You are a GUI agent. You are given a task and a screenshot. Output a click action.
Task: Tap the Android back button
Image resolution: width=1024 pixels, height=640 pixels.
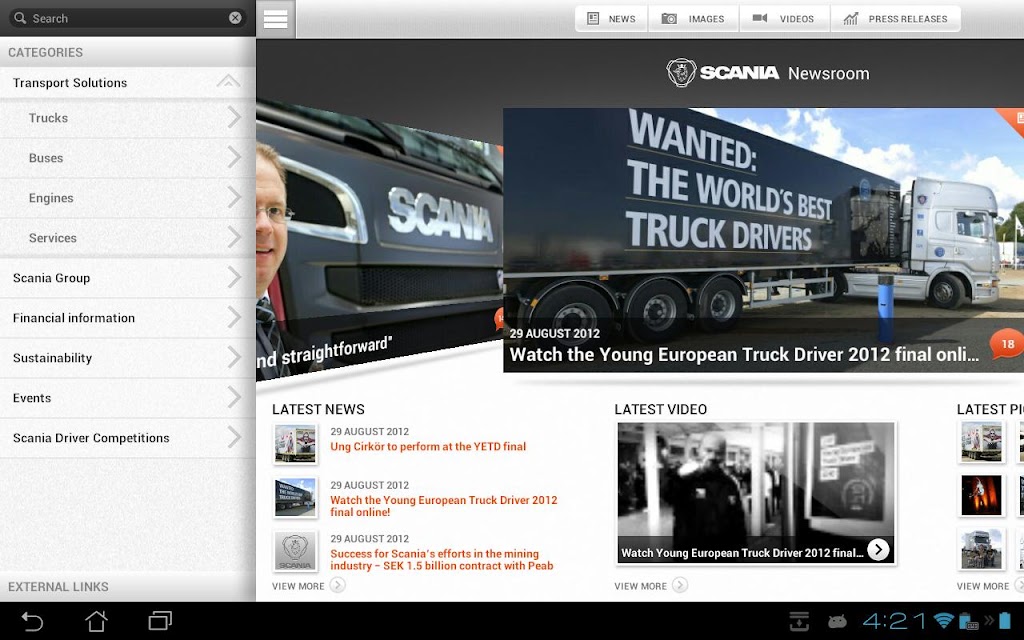32,621
